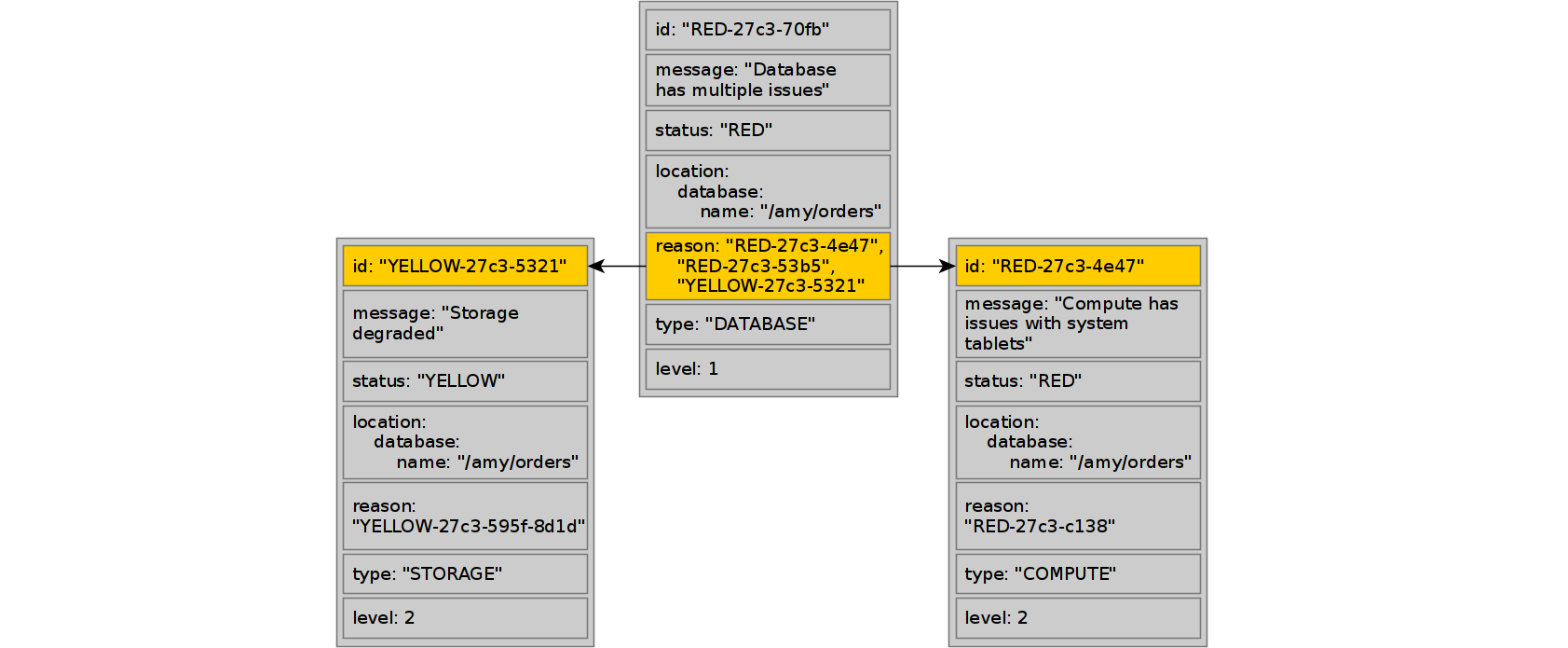Click the location cell in the storage node

point(465,443)
